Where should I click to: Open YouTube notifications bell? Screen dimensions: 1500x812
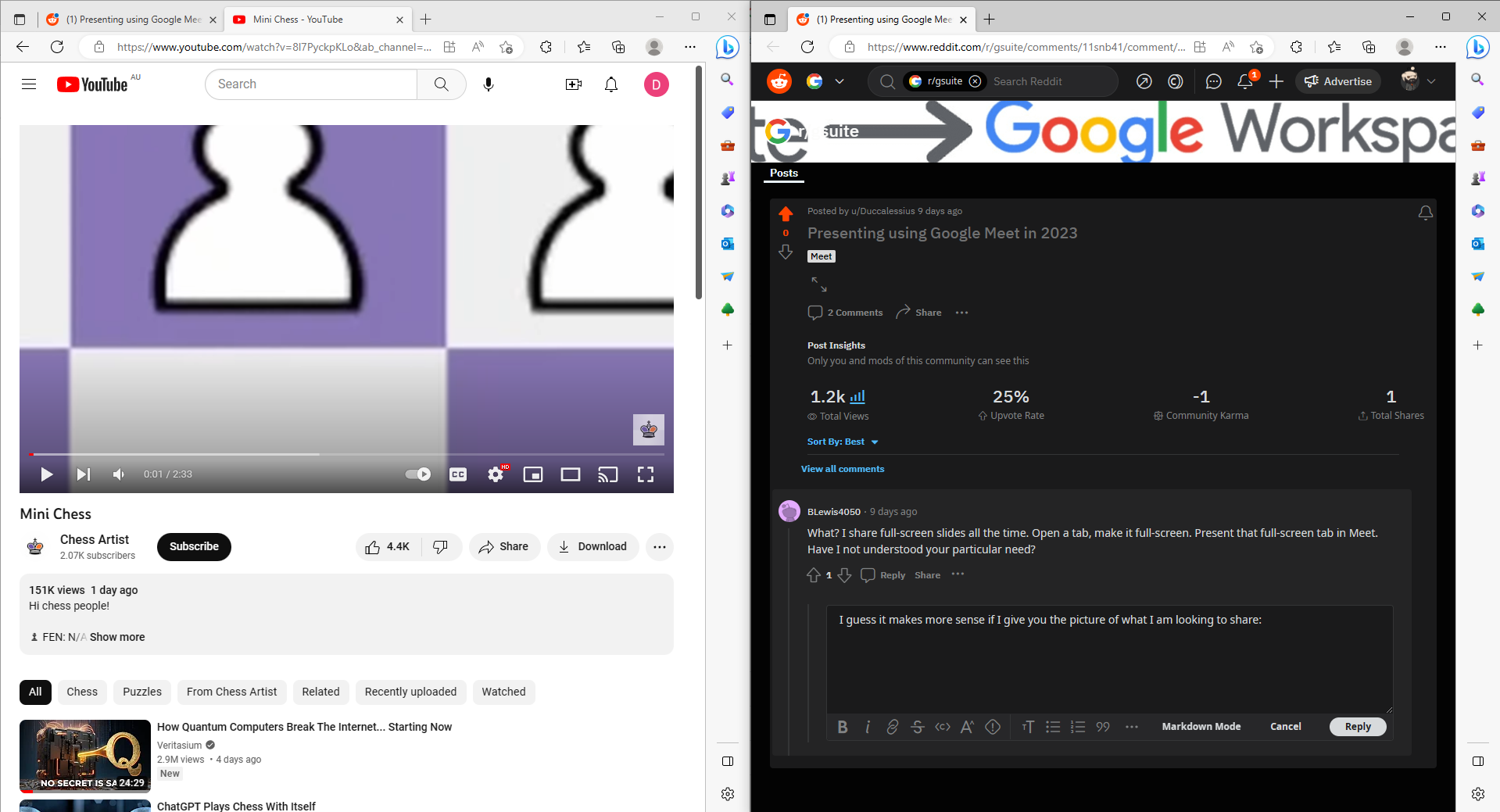click(x=611, y=84)
